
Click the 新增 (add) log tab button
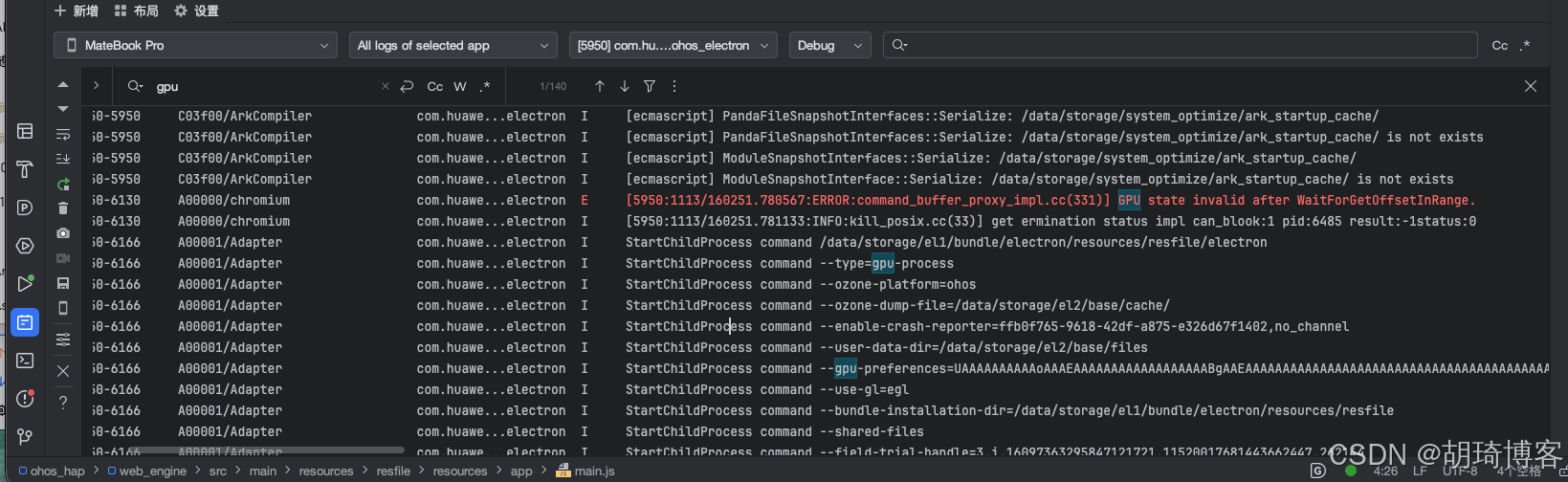pos(77,11)
